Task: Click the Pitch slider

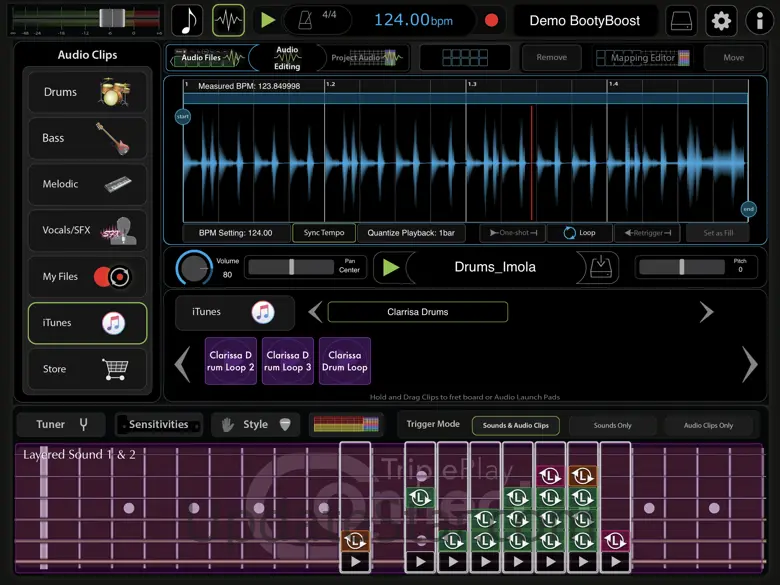Action: 682,267
